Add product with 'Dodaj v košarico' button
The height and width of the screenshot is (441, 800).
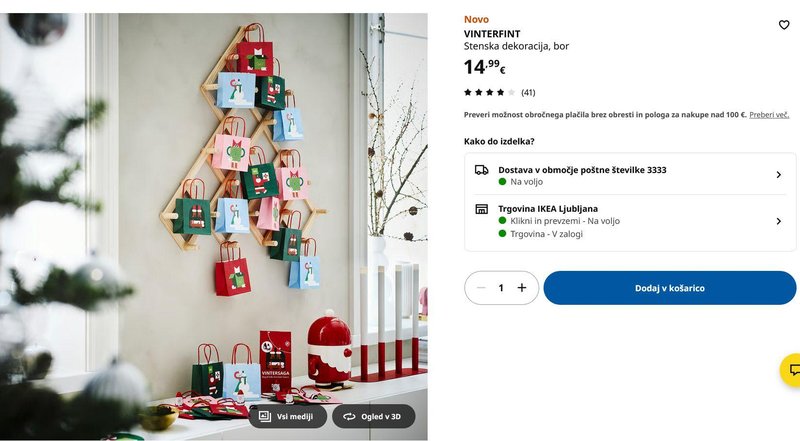pos(669,288)
